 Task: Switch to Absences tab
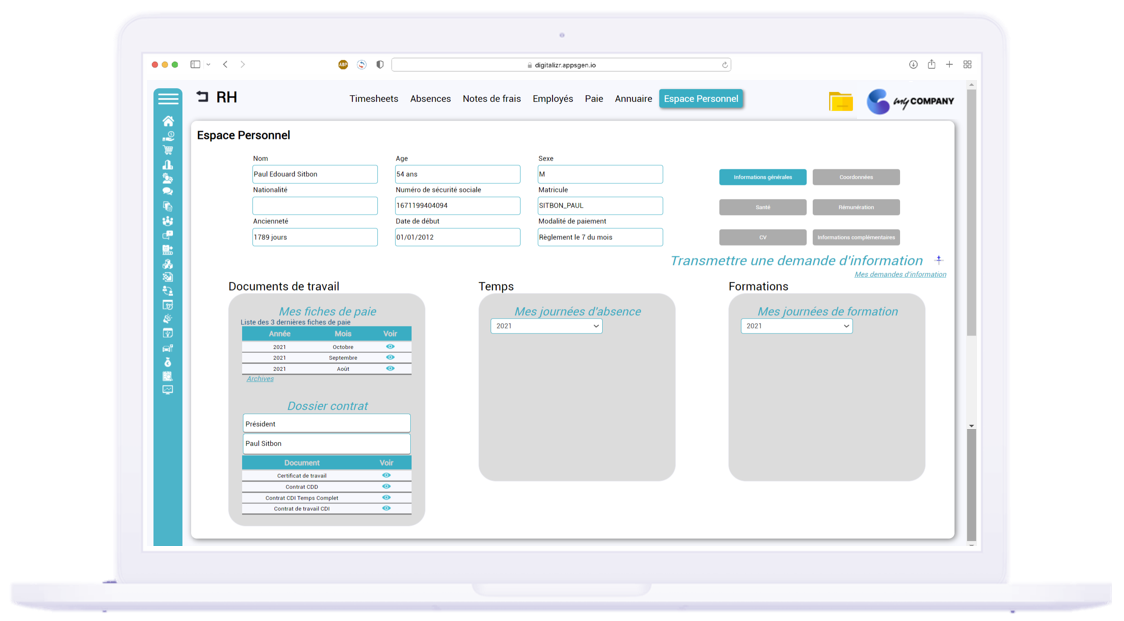tap(430, 99)
